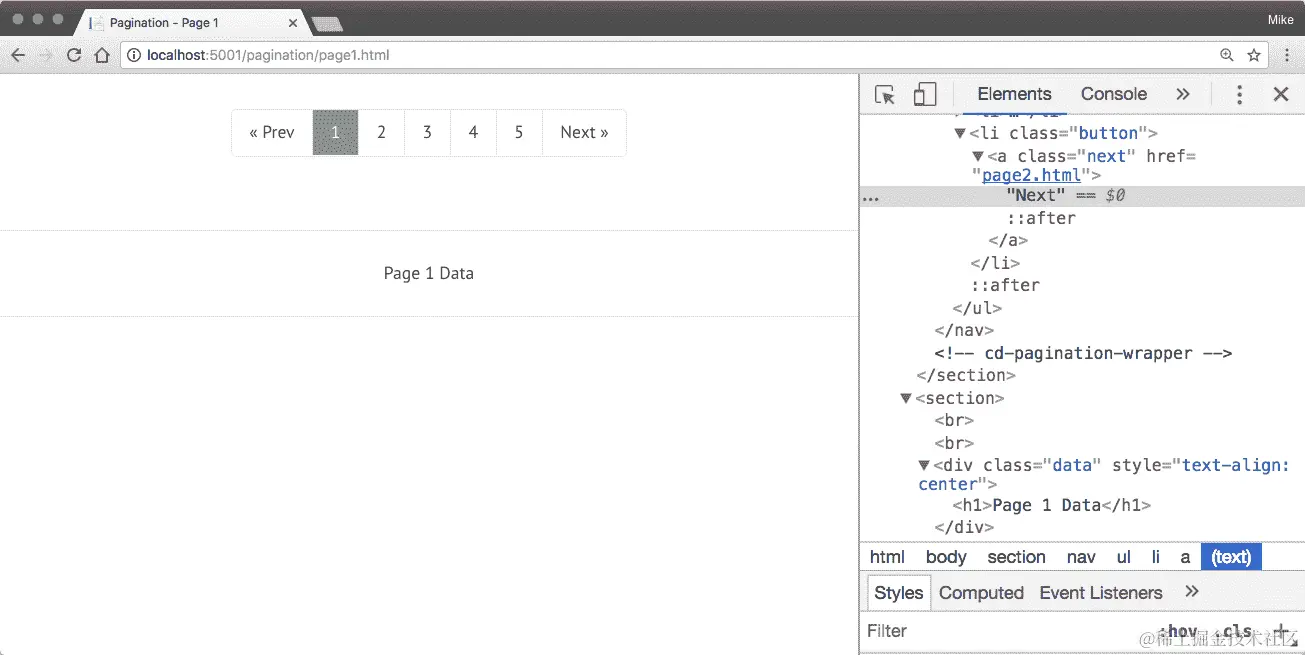Select the cd-pagination-wrapper comment row

[x=1083, y=353]
